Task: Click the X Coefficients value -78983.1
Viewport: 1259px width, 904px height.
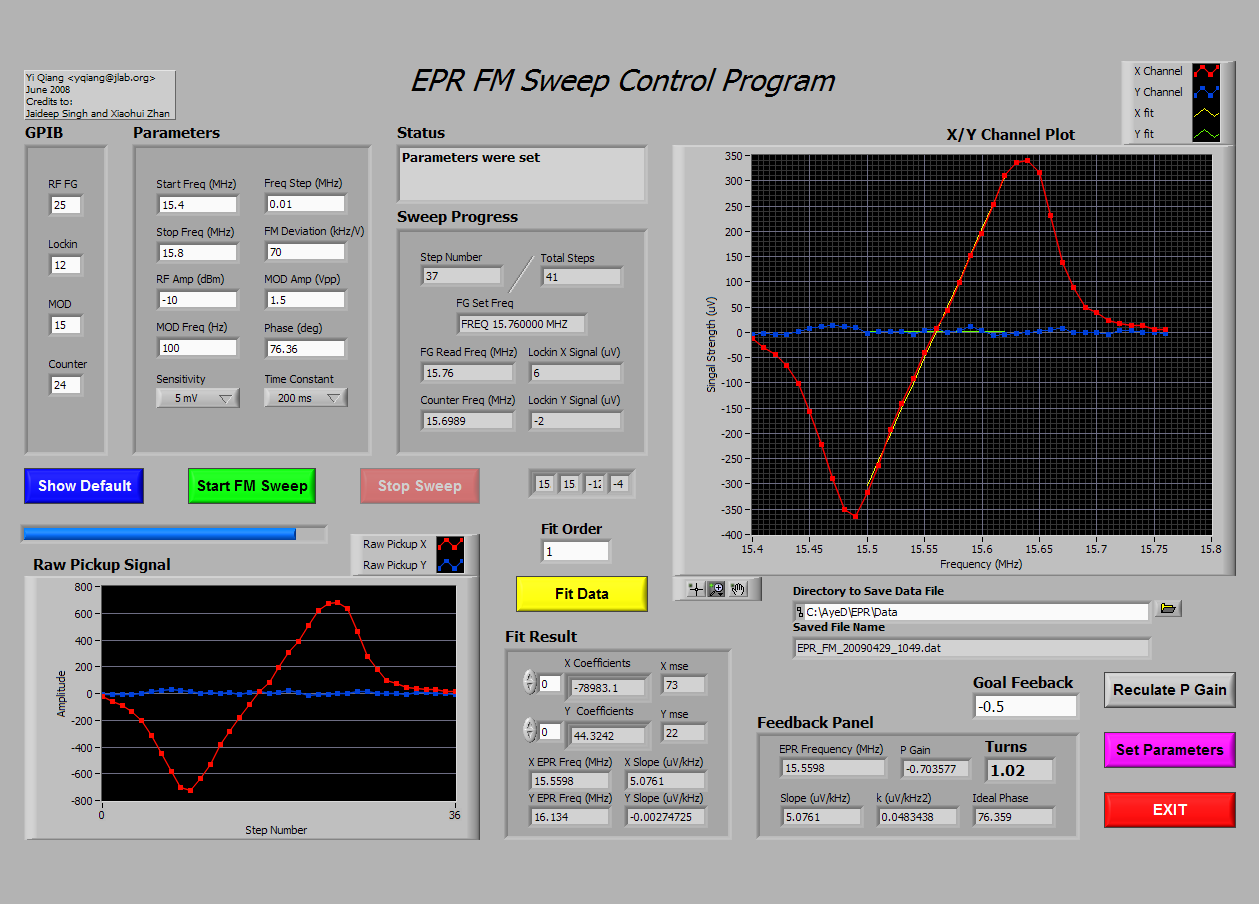Action: point(608,688)
